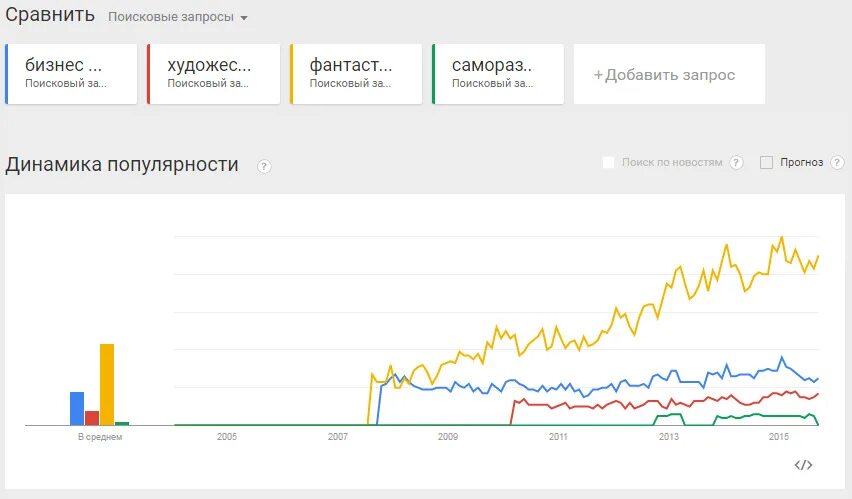Screen dimensions: 852x499
Task: Open embed code icon below chart
Action: tap(803, 465)
